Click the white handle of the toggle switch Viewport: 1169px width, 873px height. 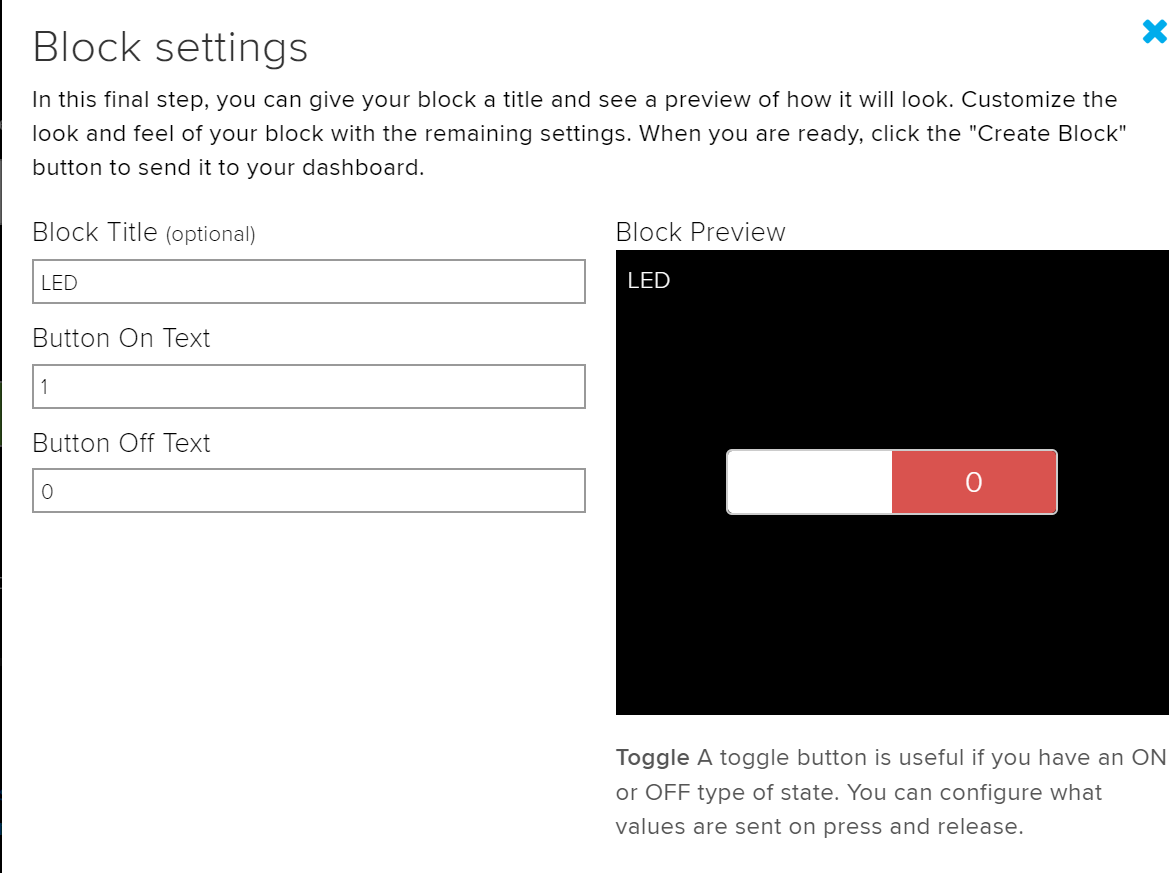(x=809, y=482)
